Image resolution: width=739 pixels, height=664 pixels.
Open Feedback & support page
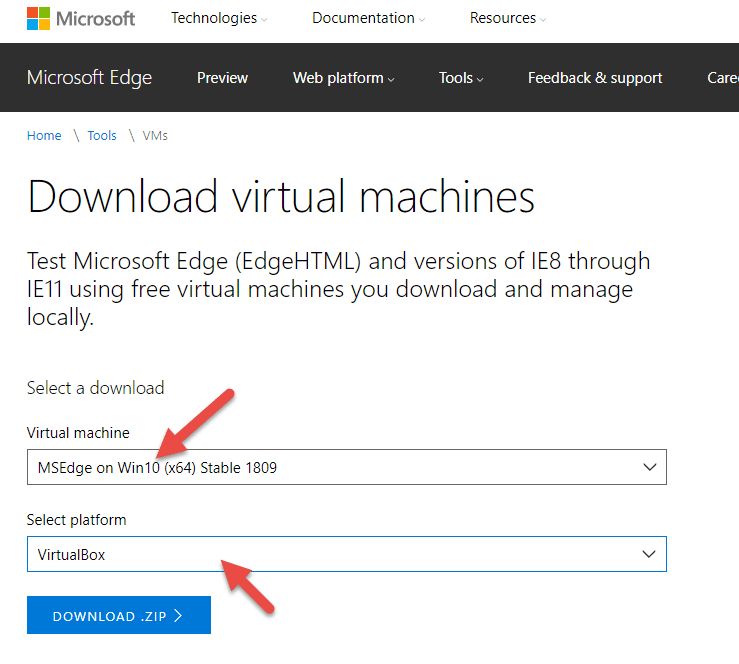(595, 78)
